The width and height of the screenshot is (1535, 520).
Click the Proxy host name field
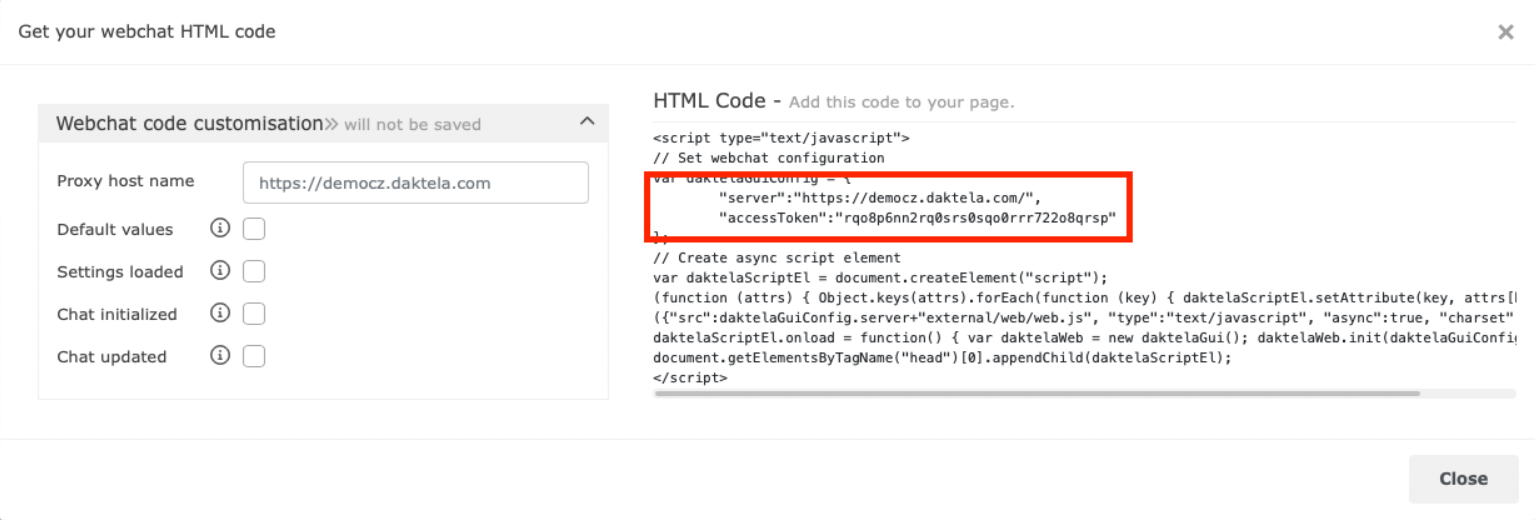415,183
